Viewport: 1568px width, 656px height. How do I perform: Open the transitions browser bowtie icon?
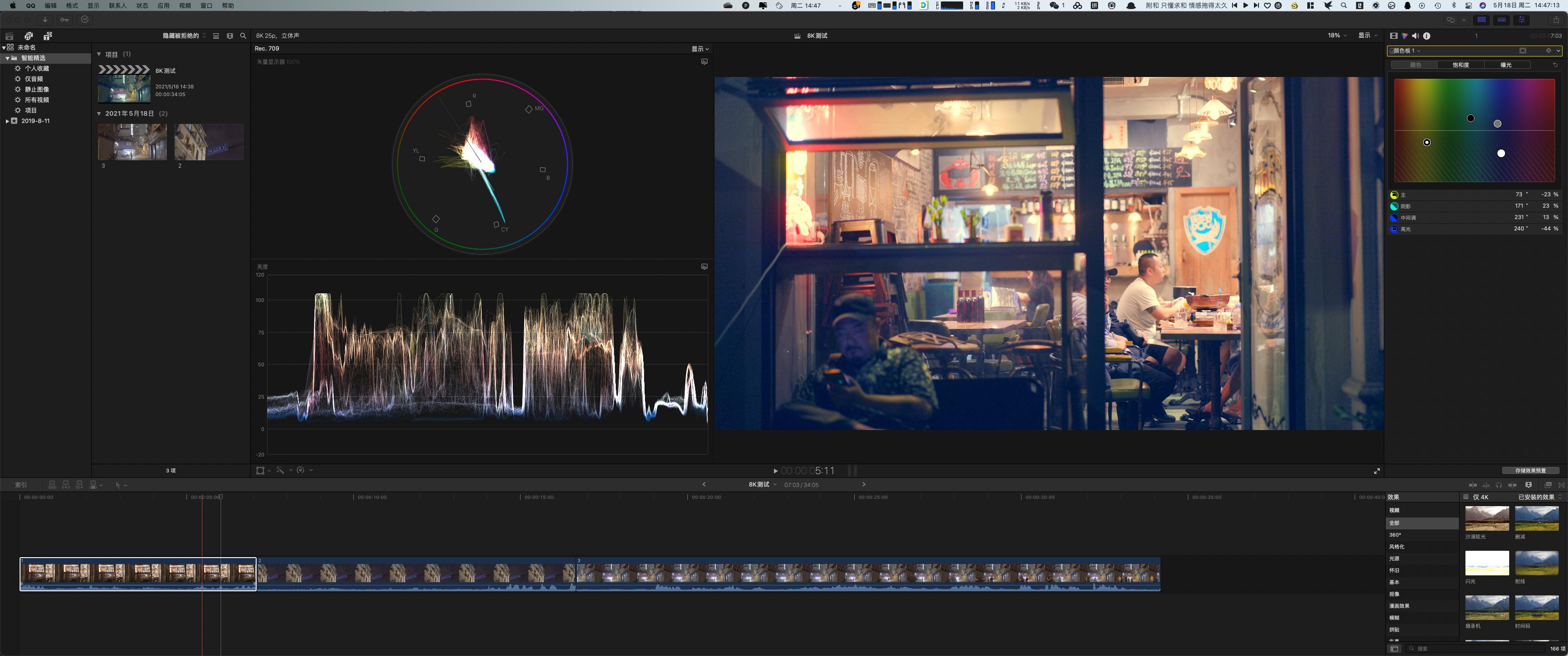[1561, 485]
